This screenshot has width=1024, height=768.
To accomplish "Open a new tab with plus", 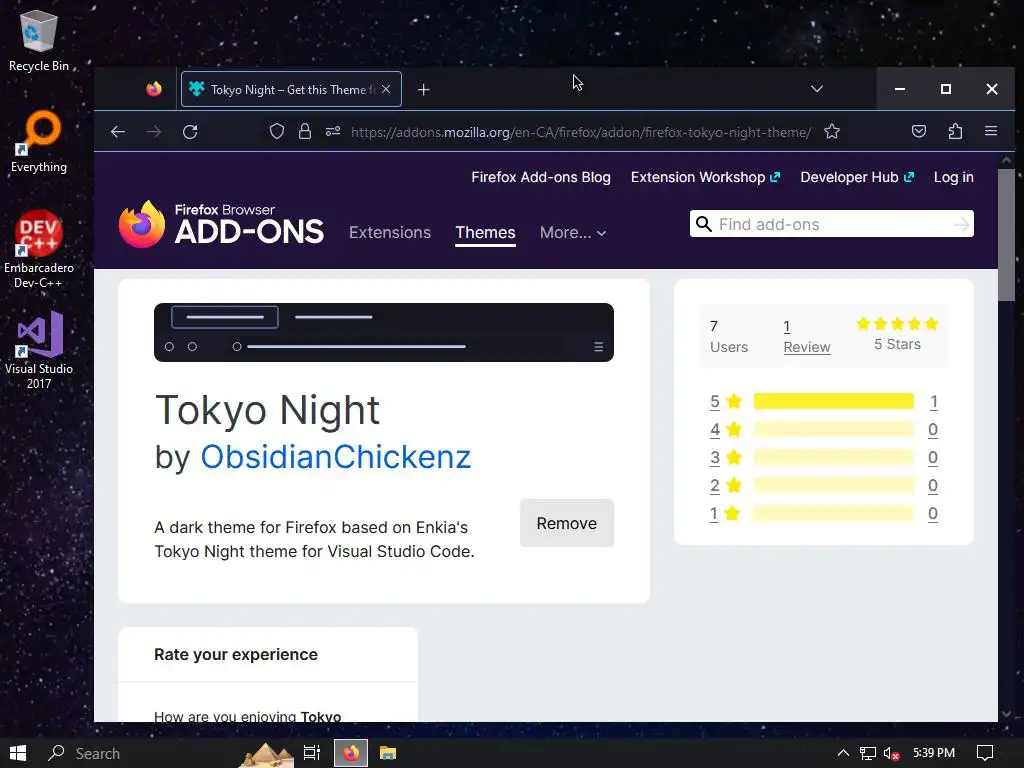I will click(x=424, y=89).
